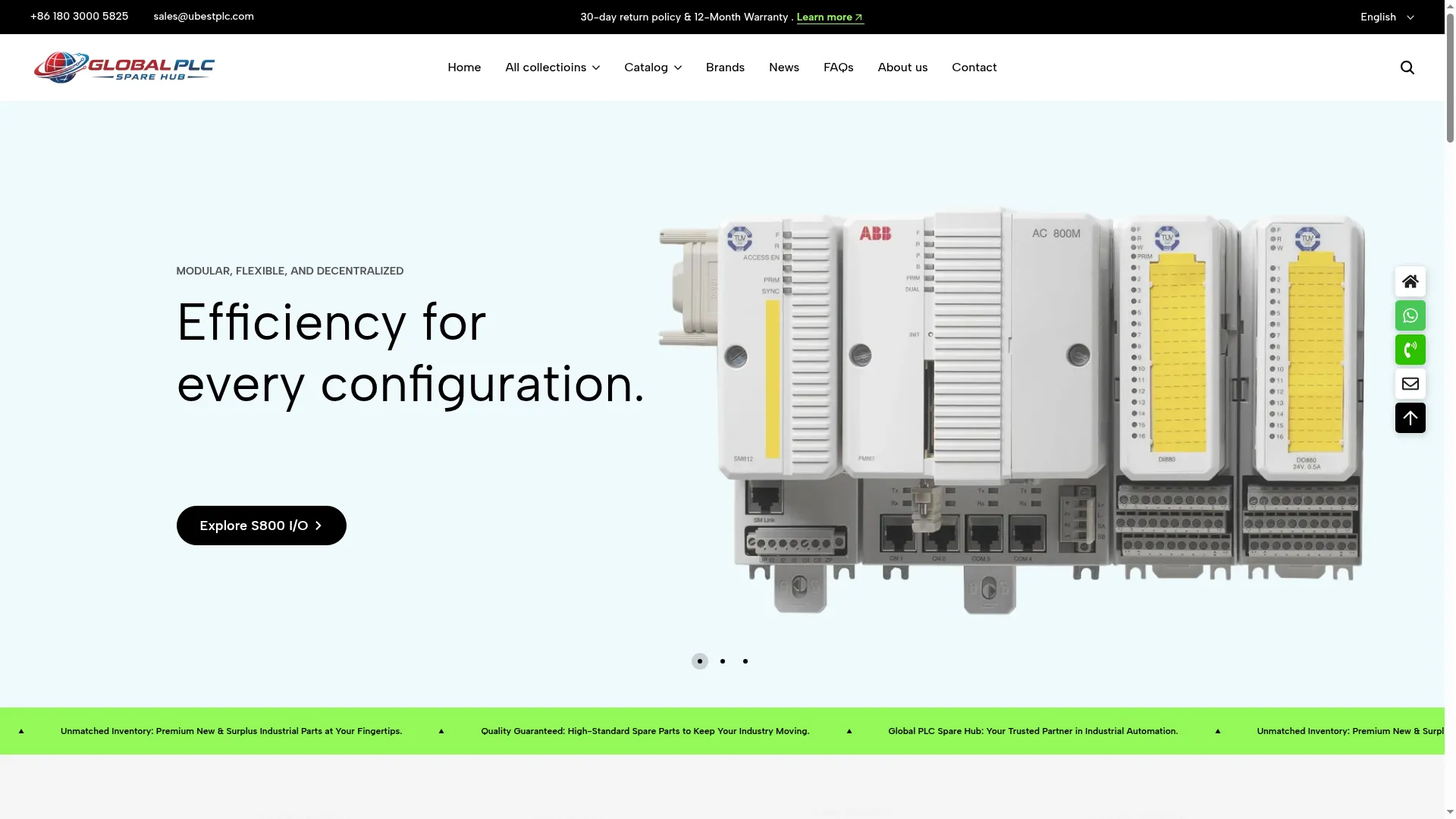Open the News page
Image resolution: width=1456 pixels, height=819 pixels.
784,67
